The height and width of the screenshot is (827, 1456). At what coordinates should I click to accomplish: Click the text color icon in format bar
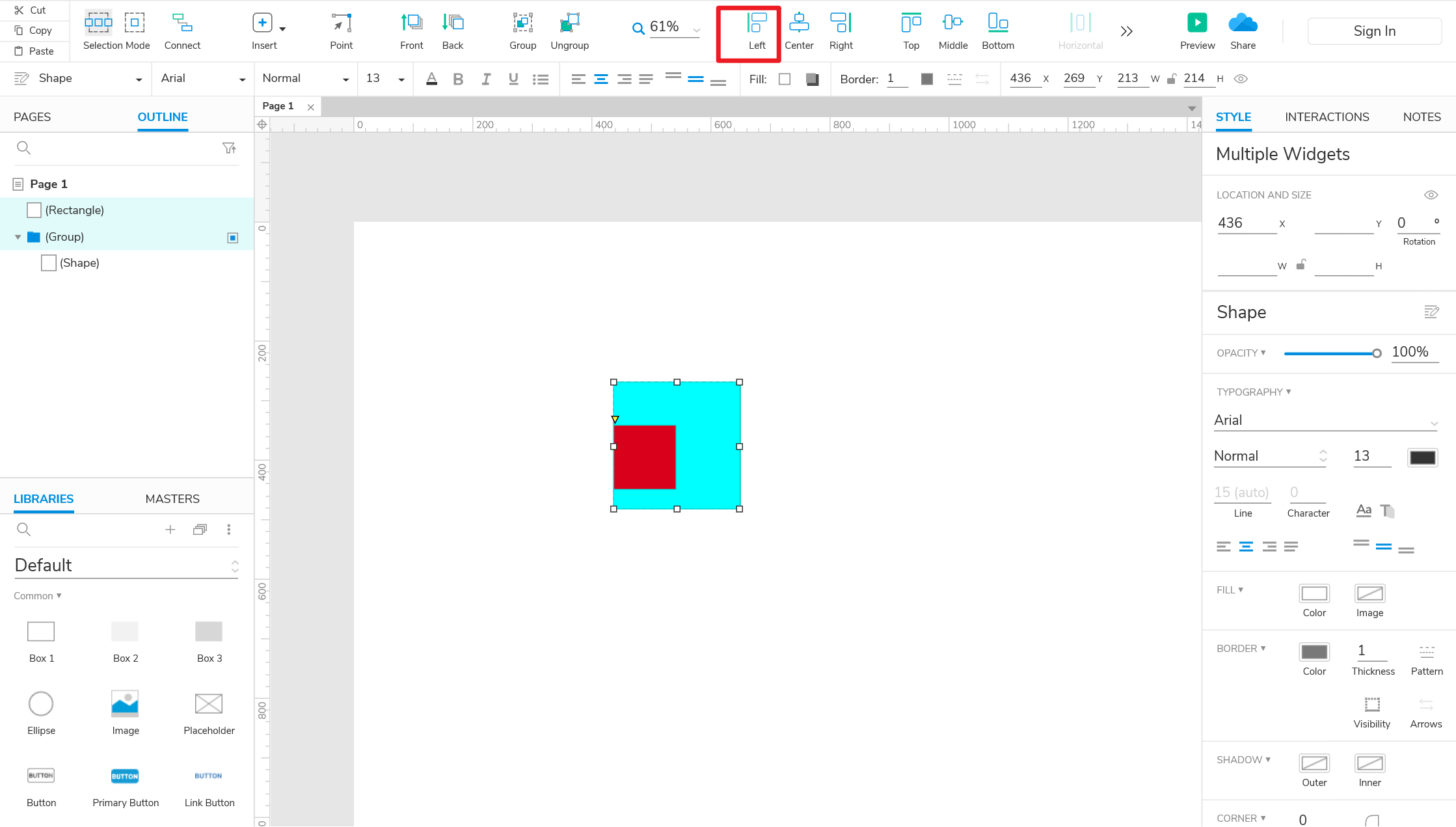click(x=431, y=79)
